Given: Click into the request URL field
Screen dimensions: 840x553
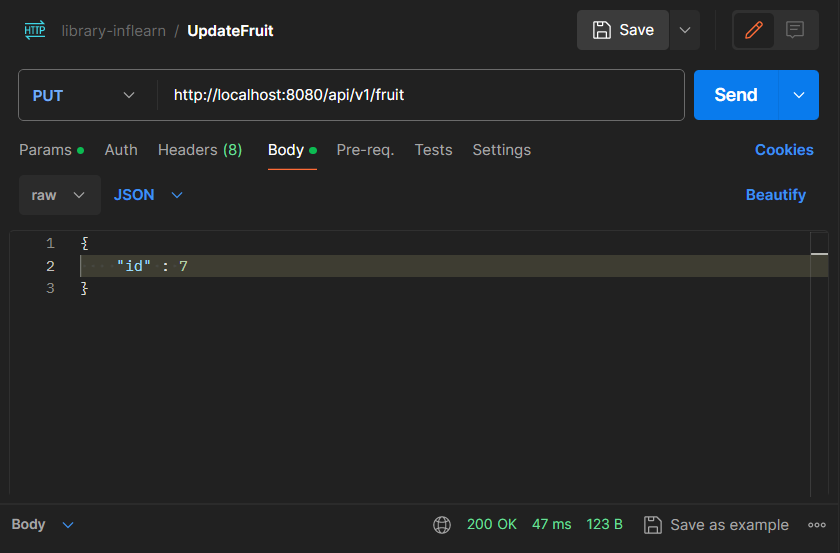Looking at the screenshot, I should pyautogui.click(x=421, y=95).
